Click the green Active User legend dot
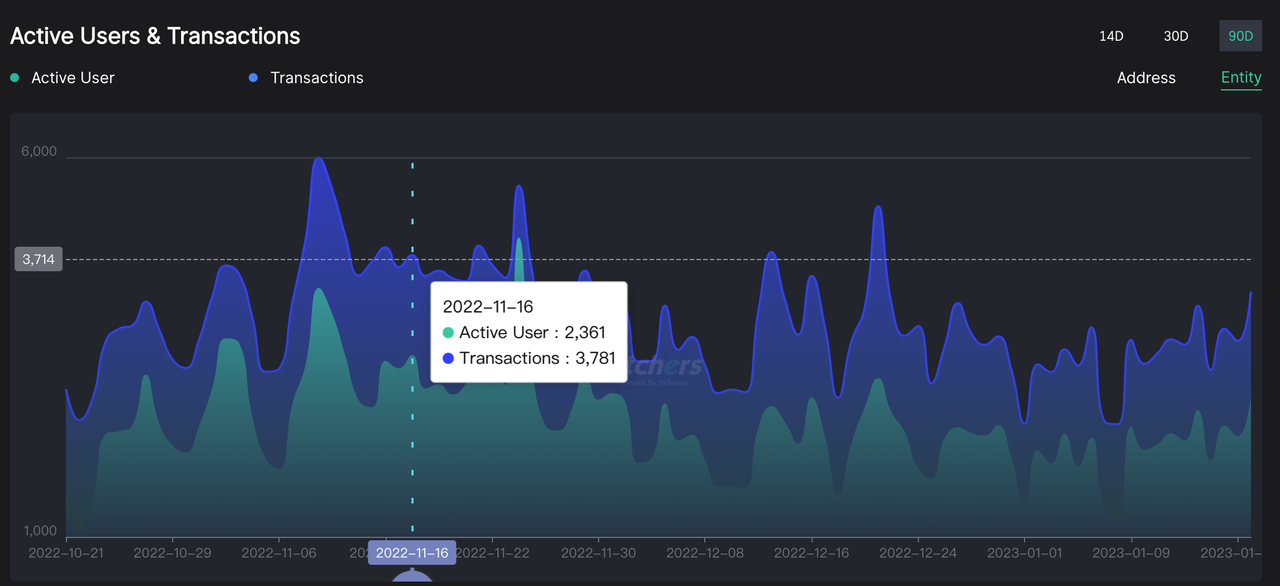The image size is (1280, 586). pos(15,78)
